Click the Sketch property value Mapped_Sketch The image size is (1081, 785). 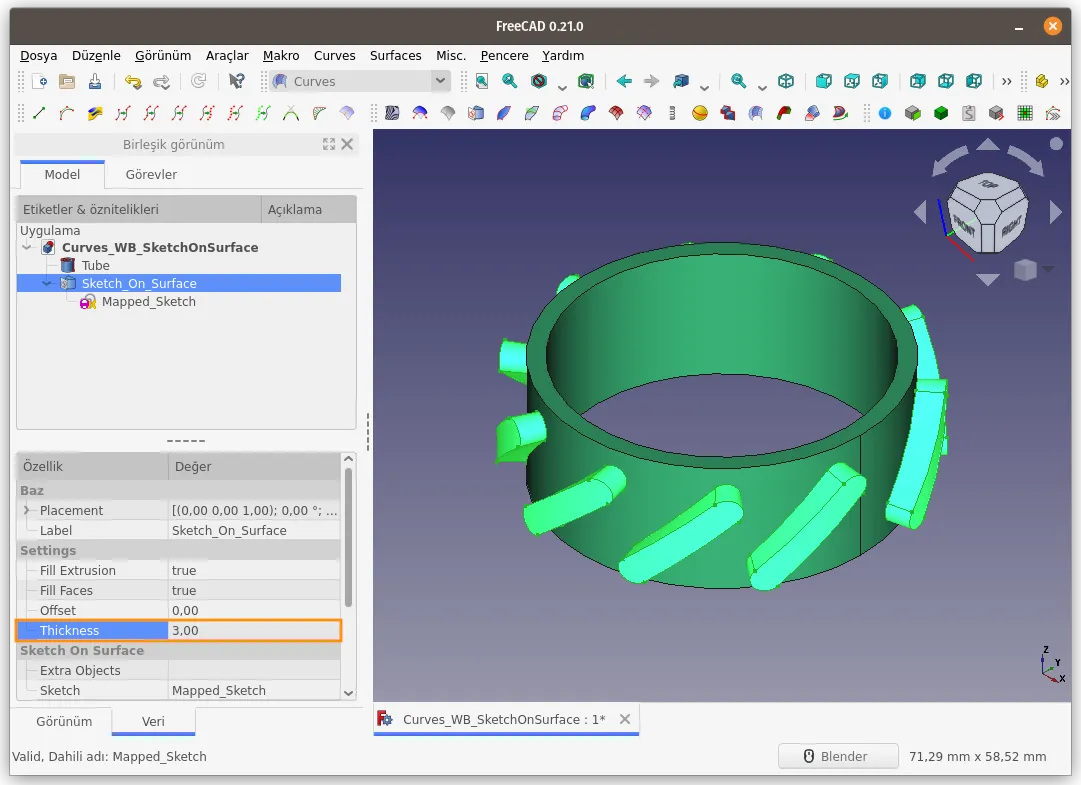point(254,690)
